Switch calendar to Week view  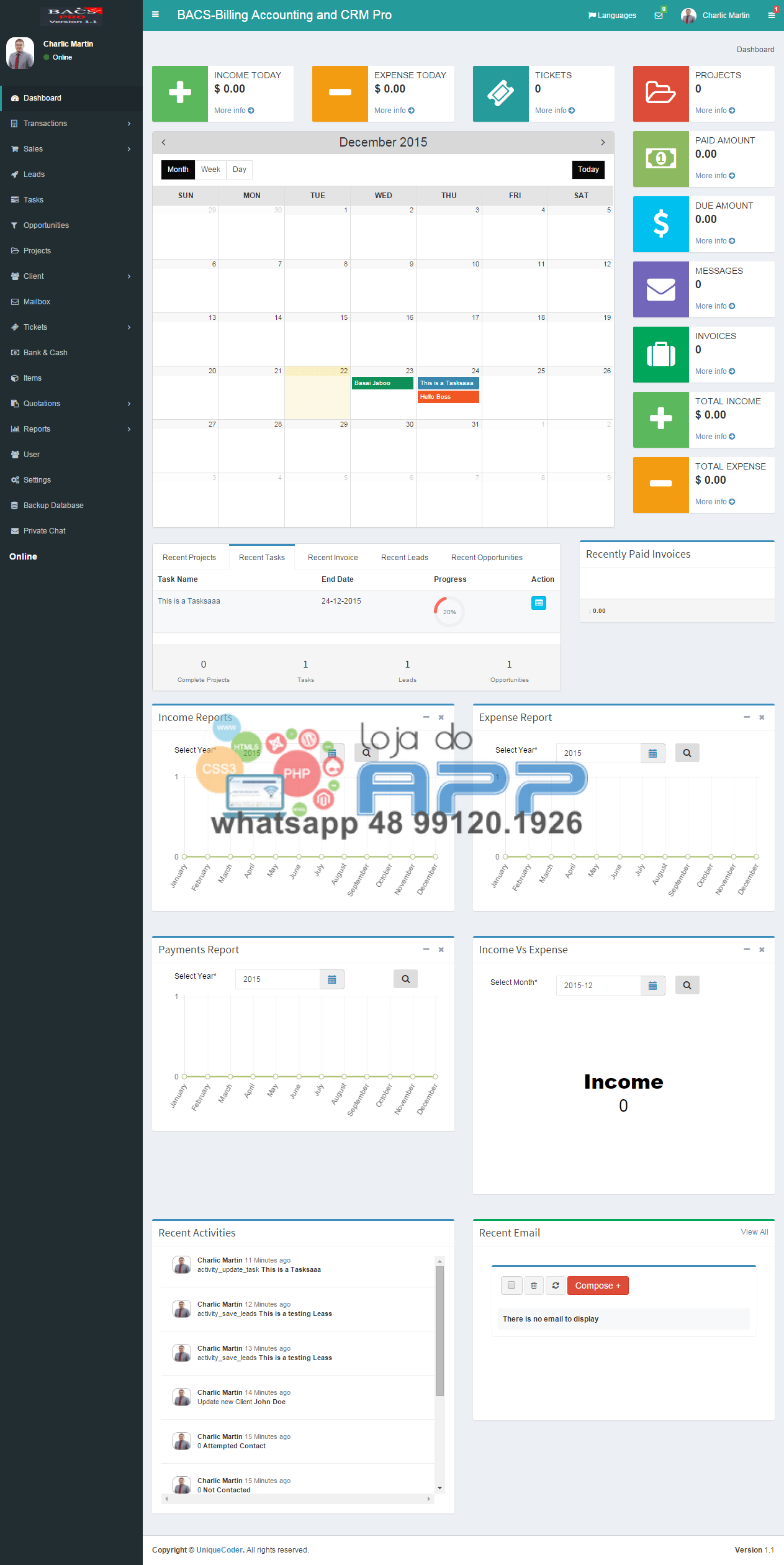(210, 170)
